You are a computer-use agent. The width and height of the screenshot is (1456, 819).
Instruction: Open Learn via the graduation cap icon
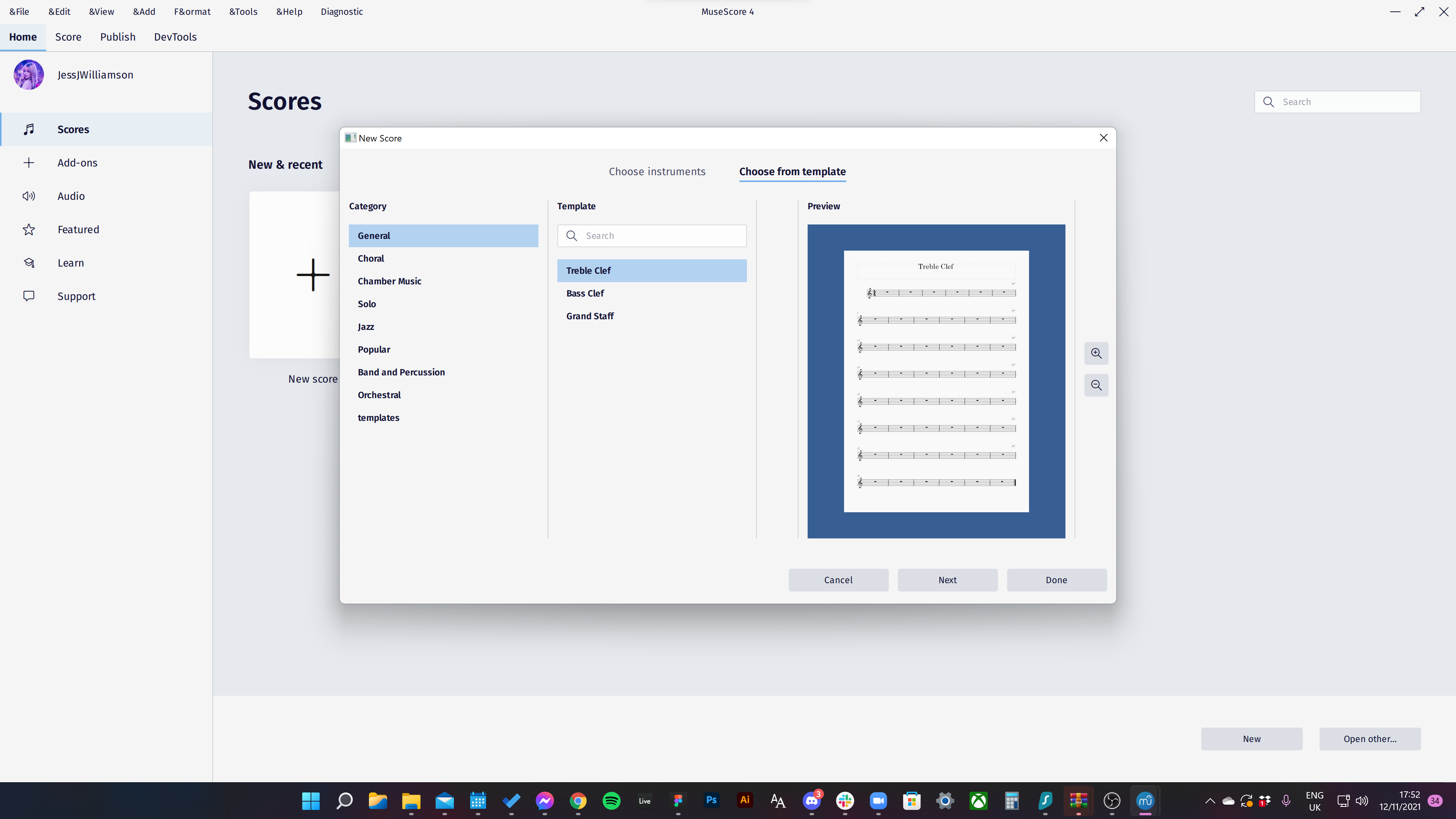pyautogui.click(x=29, y=262)
